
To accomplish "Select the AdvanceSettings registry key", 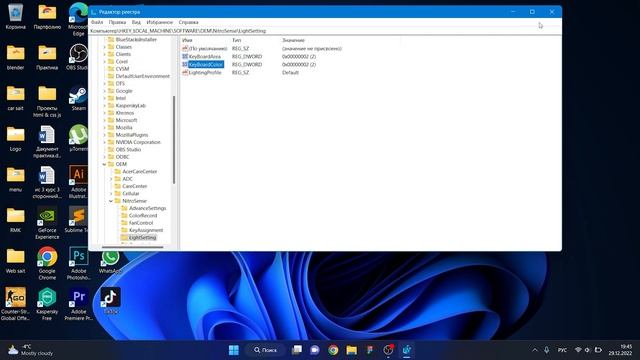I will coord(147,208).
